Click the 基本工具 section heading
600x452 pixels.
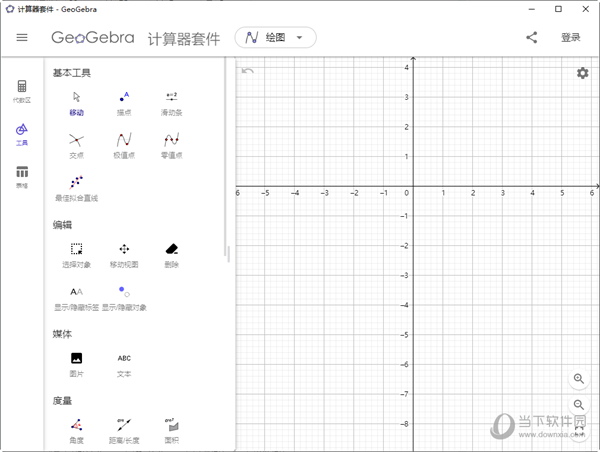[x=72, y=73]
